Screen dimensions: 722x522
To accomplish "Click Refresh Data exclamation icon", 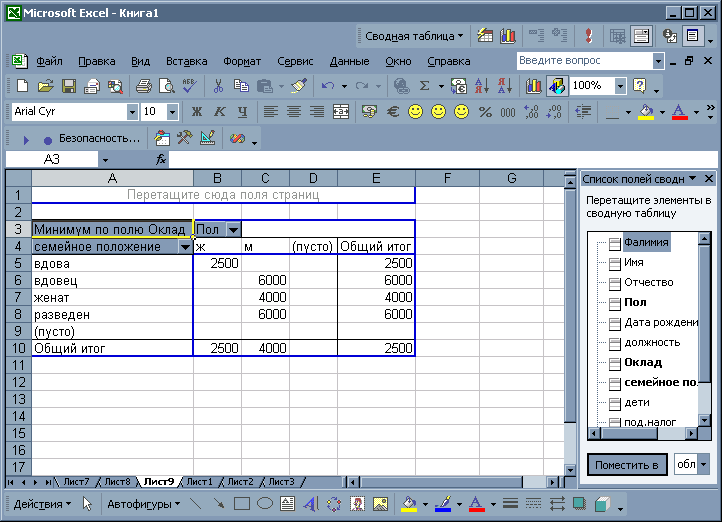I will (588, 35).
